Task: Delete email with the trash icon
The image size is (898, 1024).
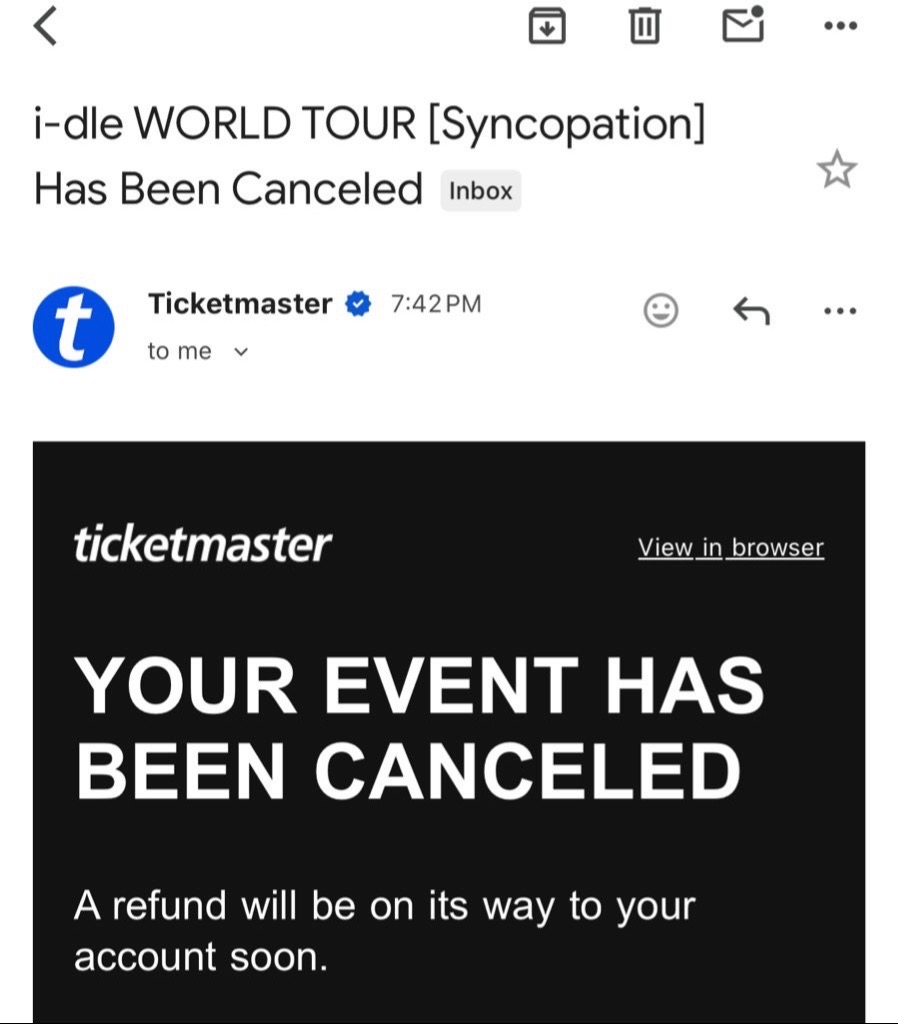Action: (x=645, y=26)
